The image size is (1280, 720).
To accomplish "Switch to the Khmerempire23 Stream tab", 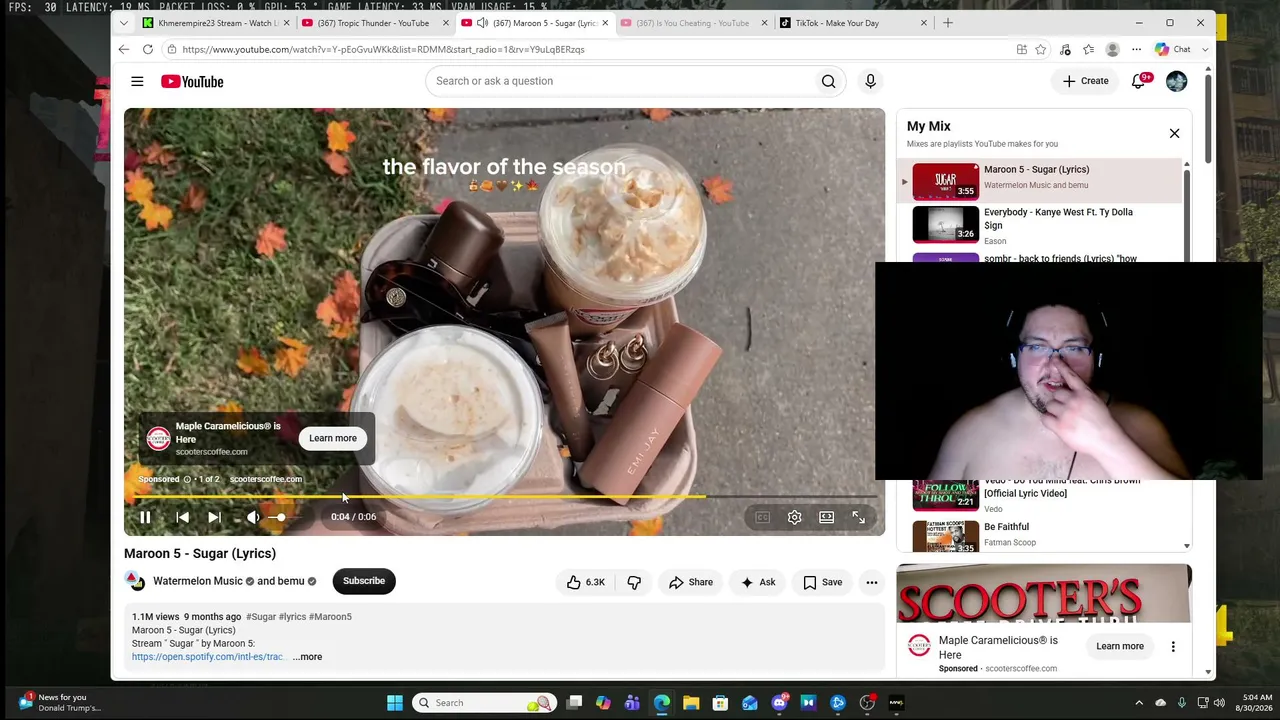I will click(x=216, y=23).
